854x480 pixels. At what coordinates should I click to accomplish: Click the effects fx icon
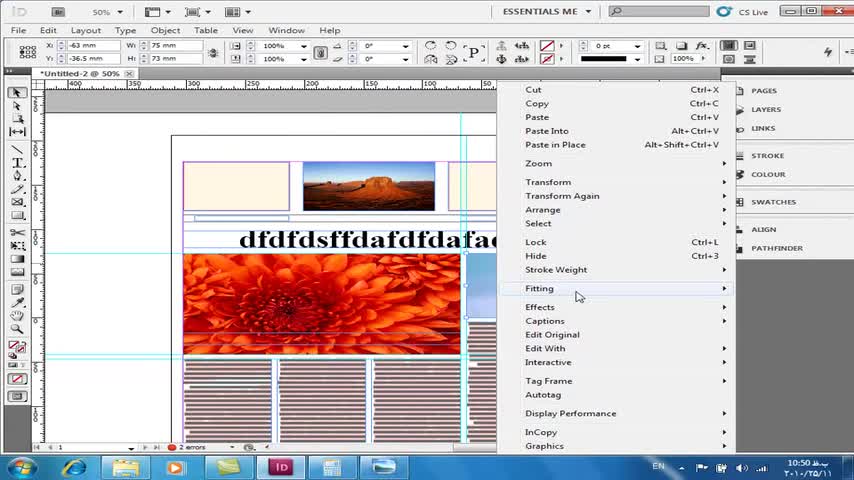(x=702, y=45)
